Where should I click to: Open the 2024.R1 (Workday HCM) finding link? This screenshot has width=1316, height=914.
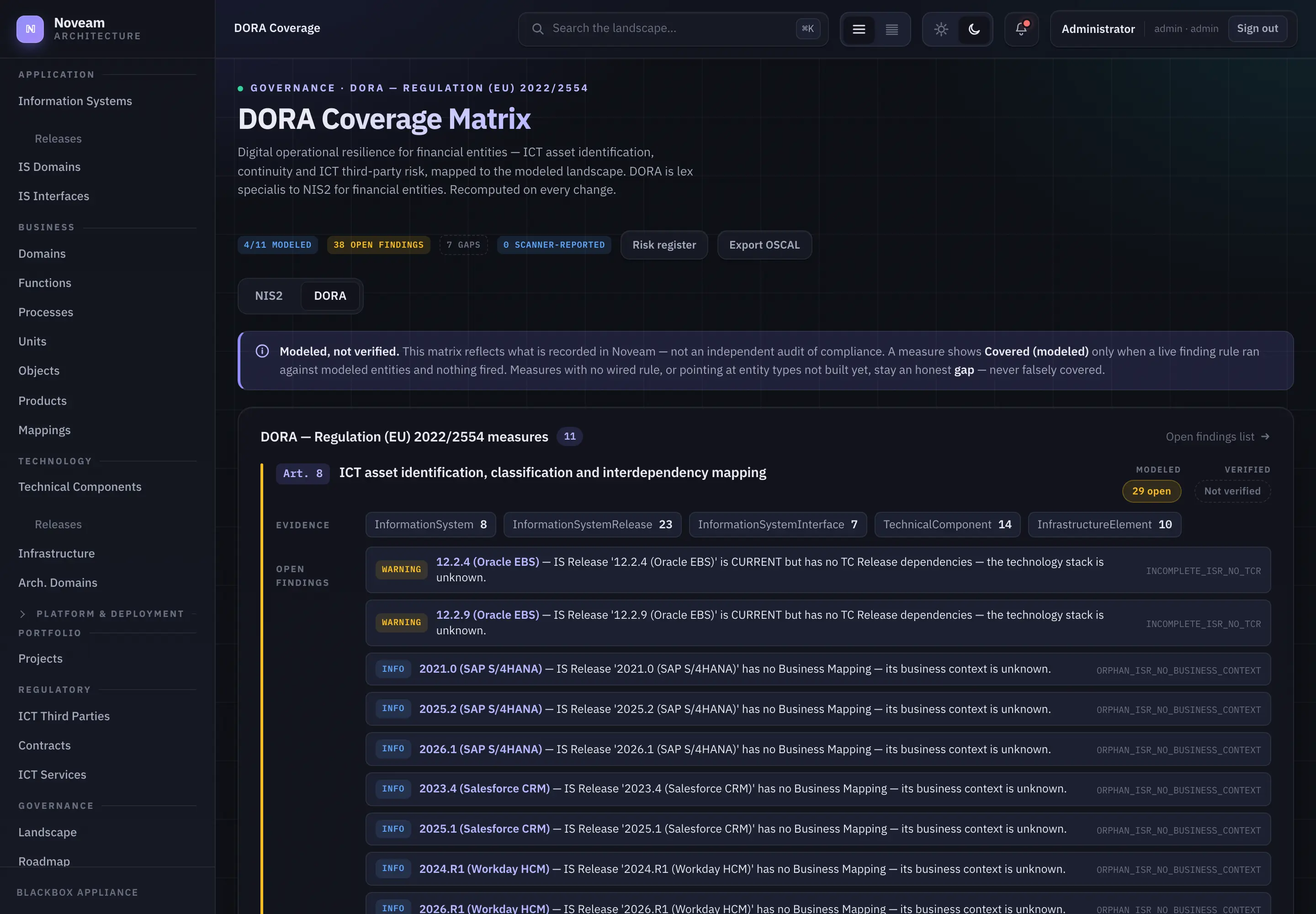pyautogui.click(x=484, y=869)
